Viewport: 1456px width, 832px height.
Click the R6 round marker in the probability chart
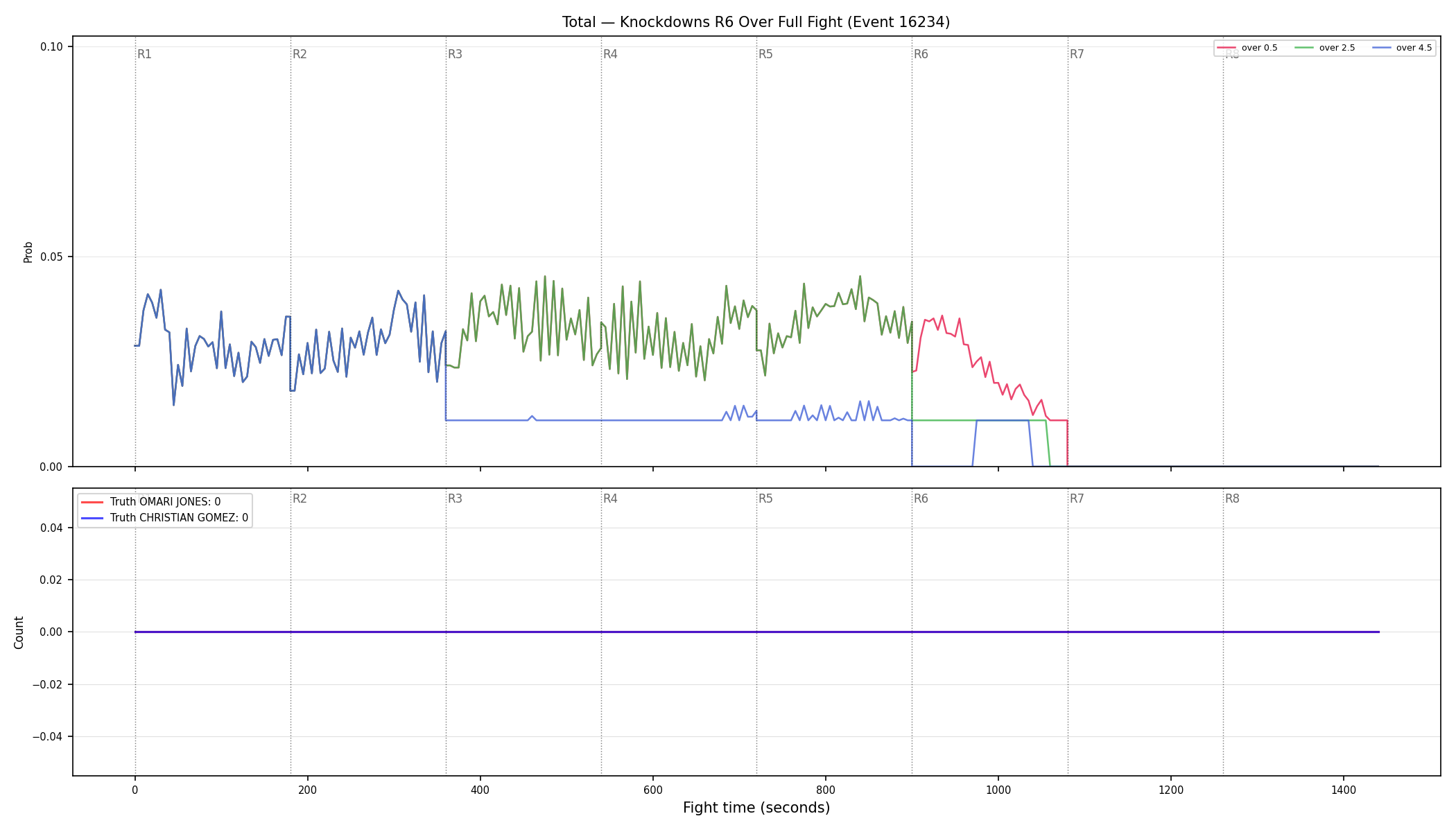(x=921, y=54)
